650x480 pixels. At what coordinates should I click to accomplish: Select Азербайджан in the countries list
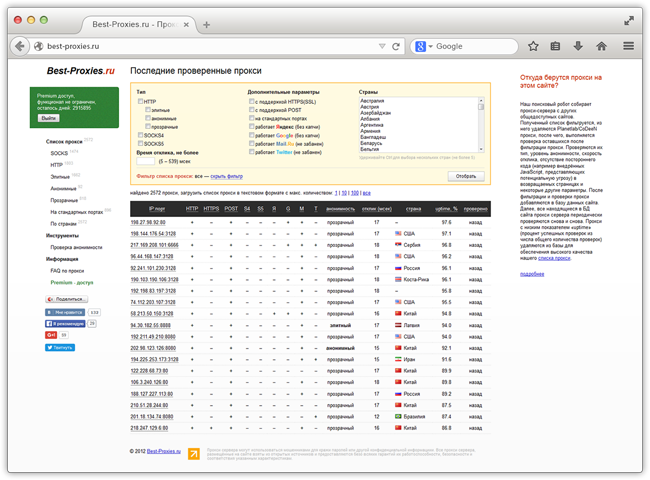(376, 113)
